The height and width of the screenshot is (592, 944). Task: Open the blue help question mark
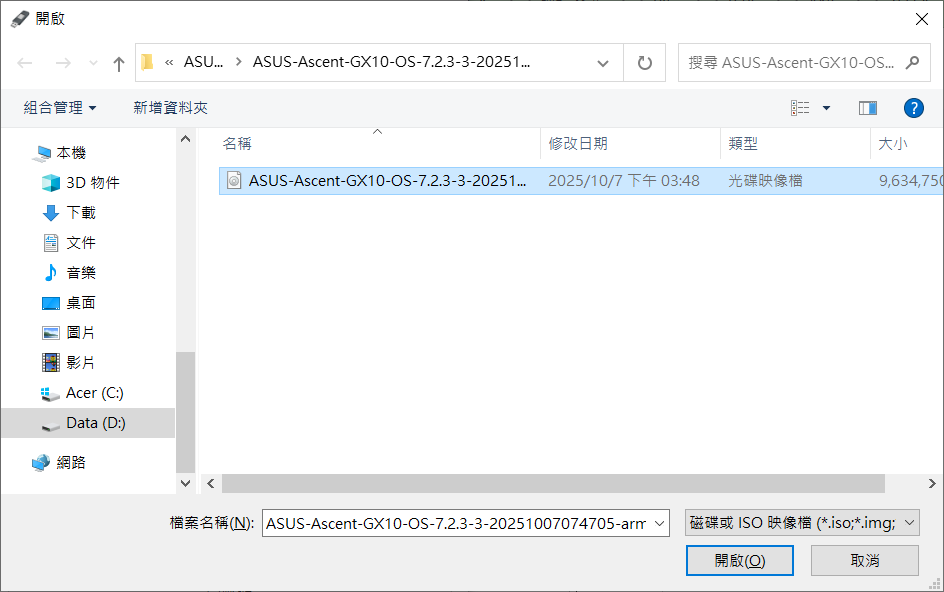coord(912,108)
